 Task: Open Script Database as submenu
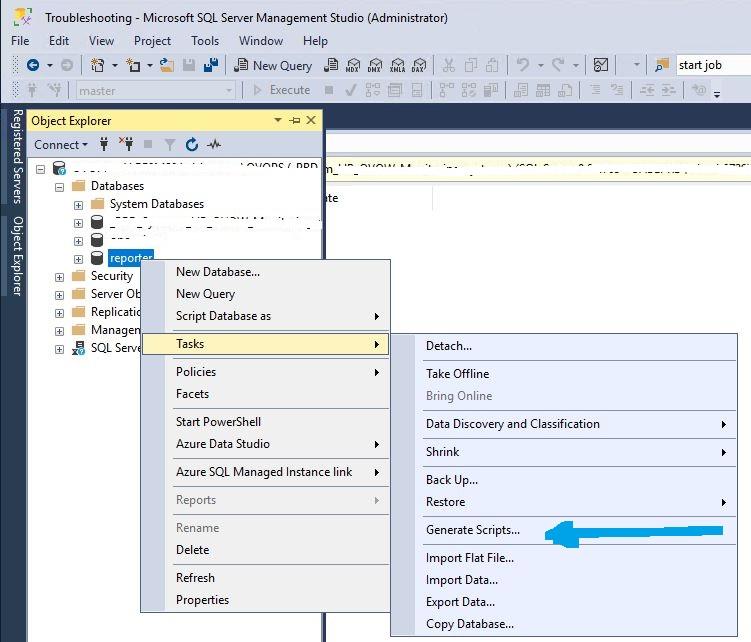point(266,316)
